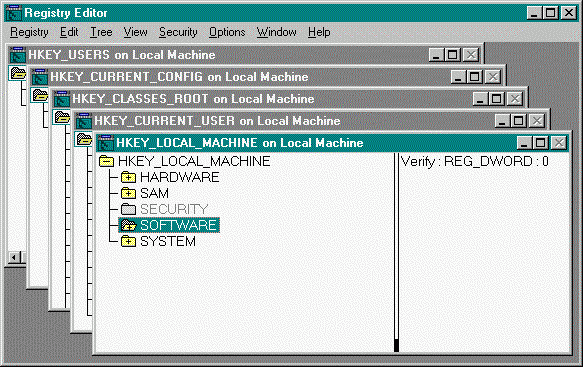
Task: Expand the HARDWARE key folder
Action: 128,177
